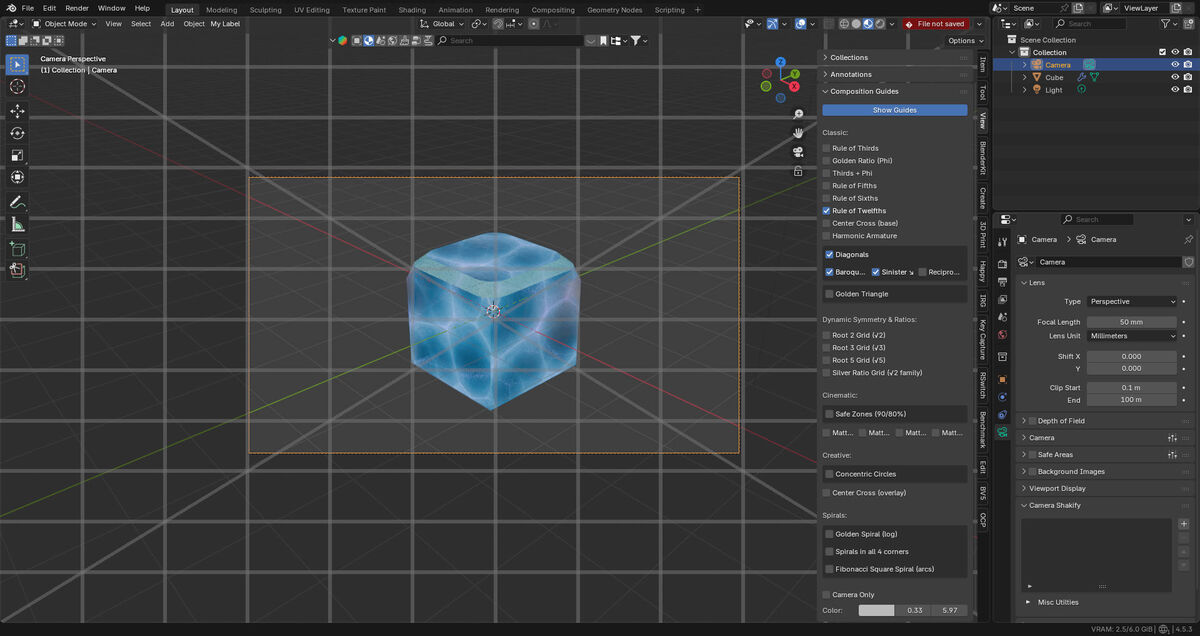This screenshot has height=636, width=1200.
Task: Select the Measure tool
Action: tap(17, 224)
